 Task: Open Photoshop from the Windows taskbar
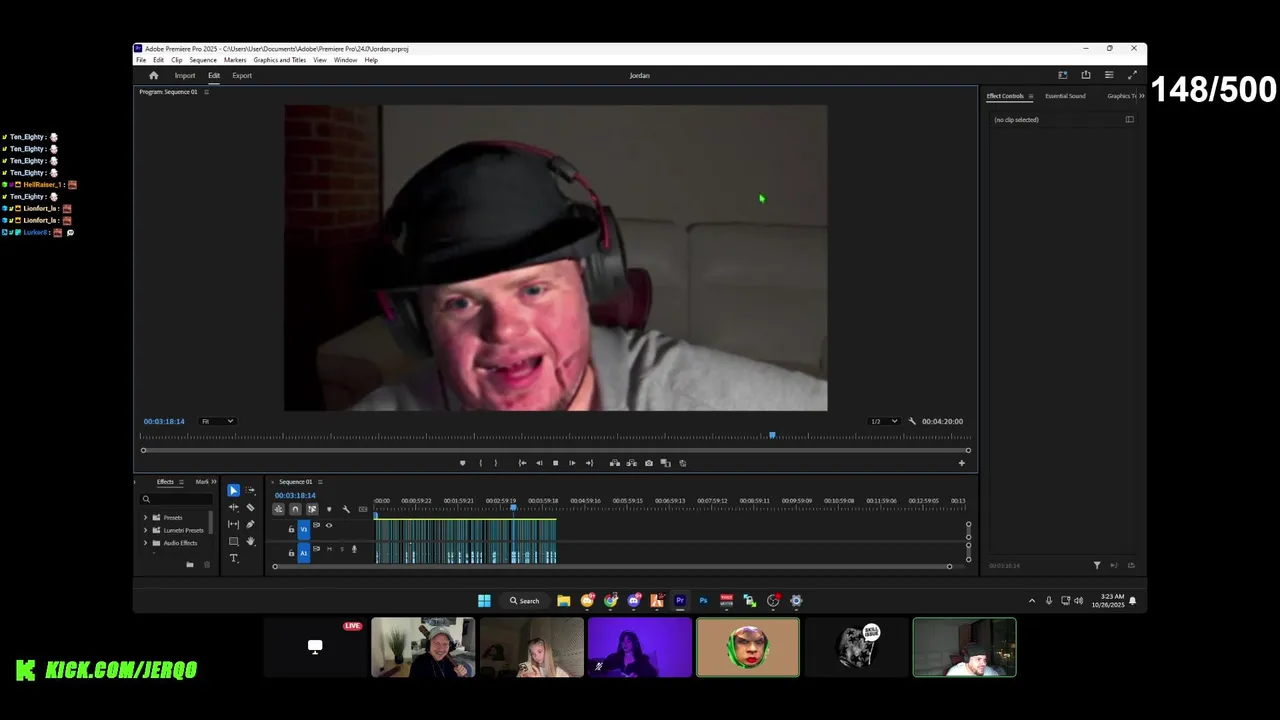click(703, 601)
